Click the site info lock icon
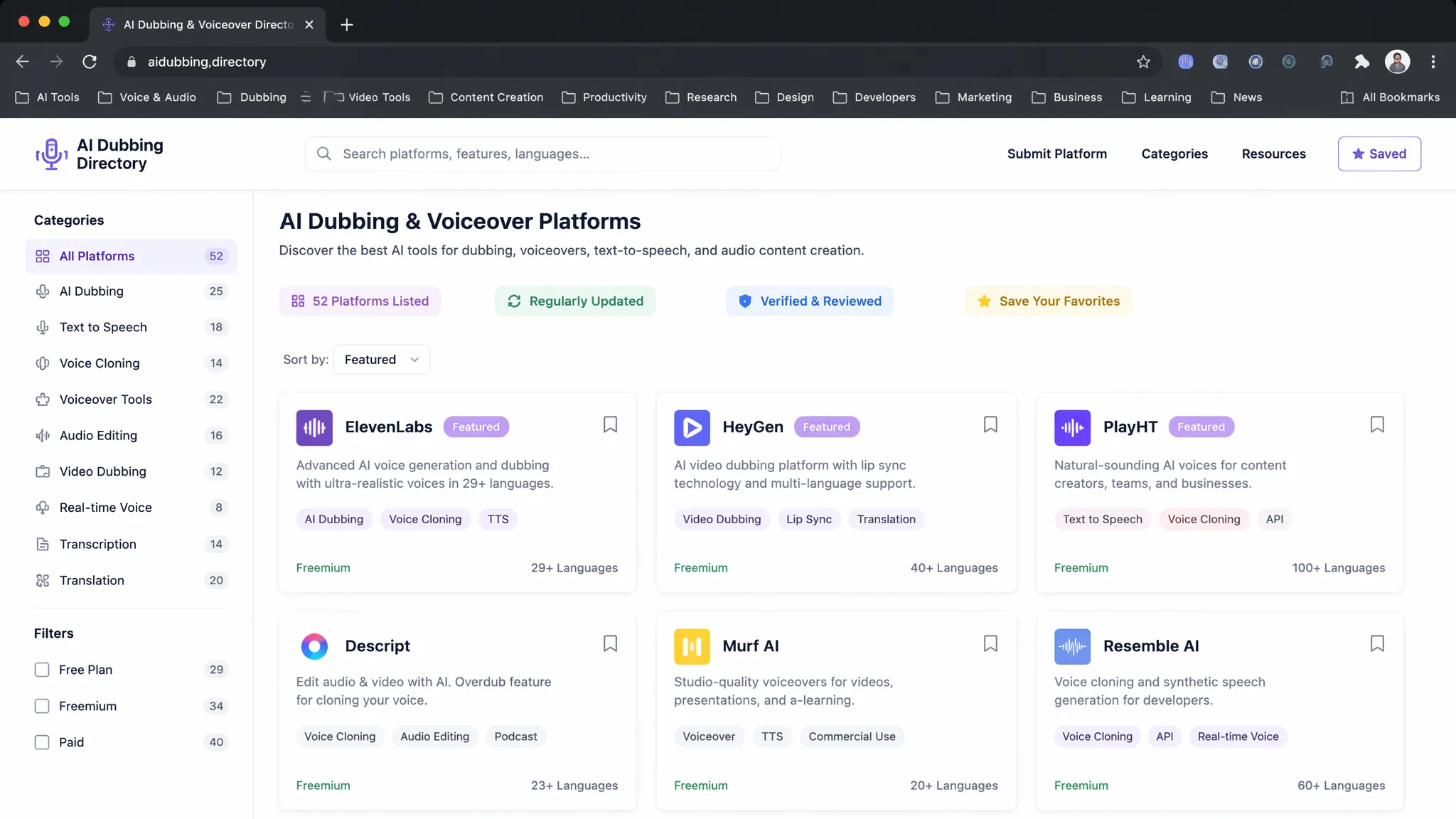The height and width of the screenshot is (819, 1456). tap(131, 62)
